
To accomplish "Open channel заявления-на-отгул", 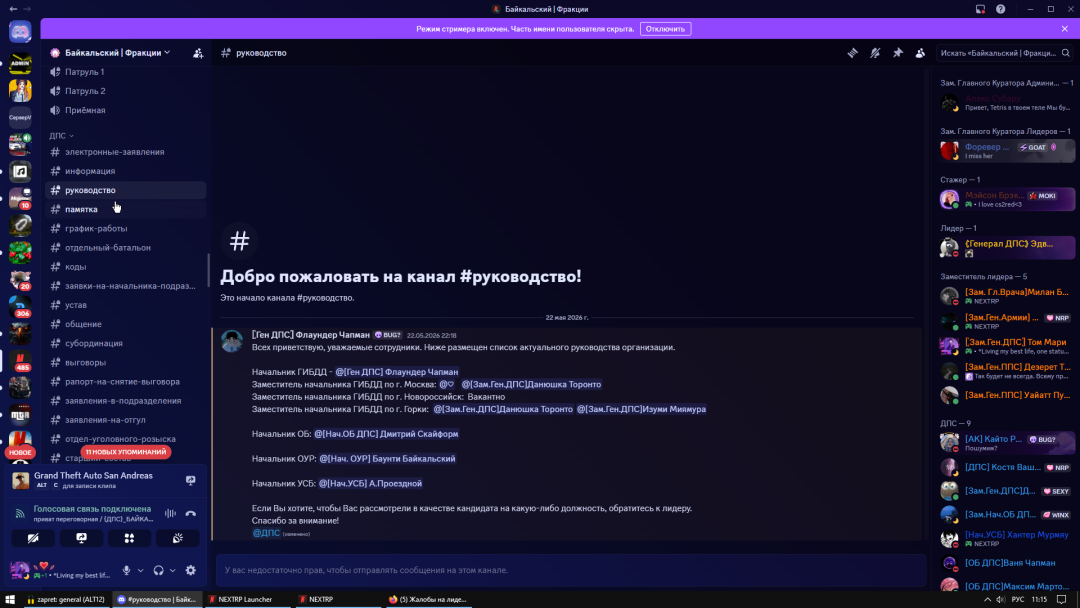I will coord(126,420).
